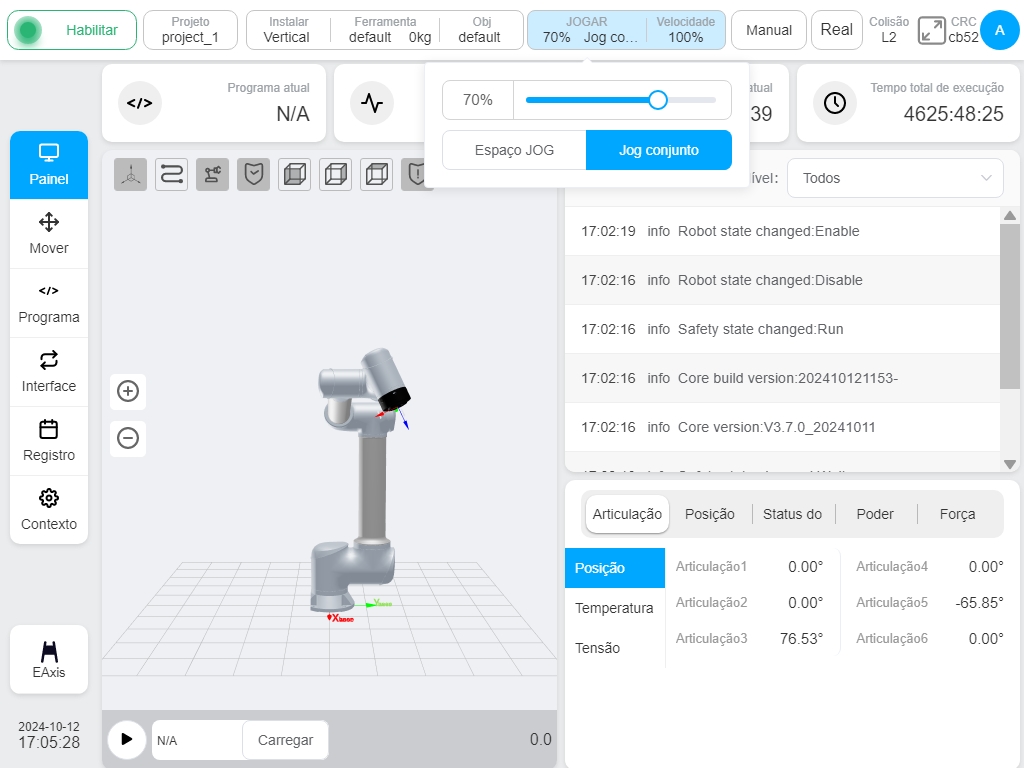Zoom out the 3D robot view
Image resolution: width=1024 pixels, height=768 pixels.
pos(128,438)
